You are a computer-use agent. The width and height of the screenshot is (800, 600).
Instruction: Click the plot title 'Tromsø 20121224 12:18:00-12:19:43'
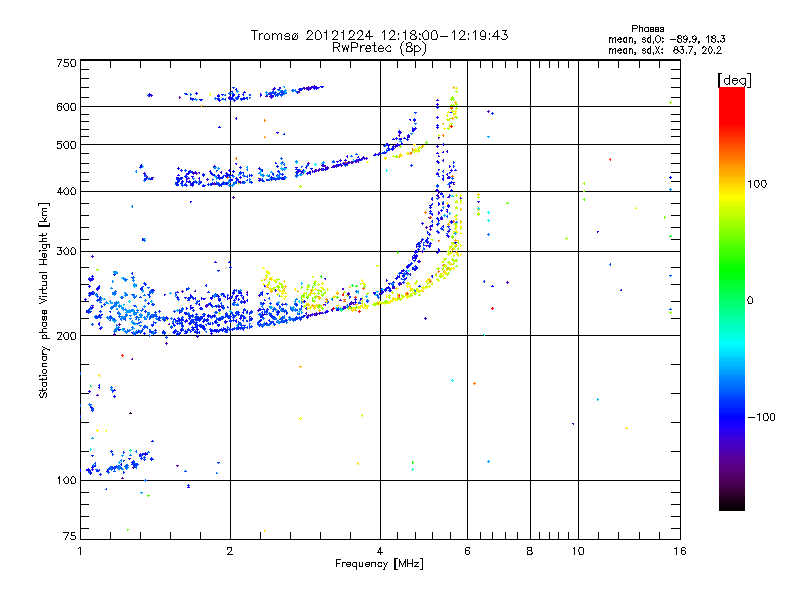379,35
